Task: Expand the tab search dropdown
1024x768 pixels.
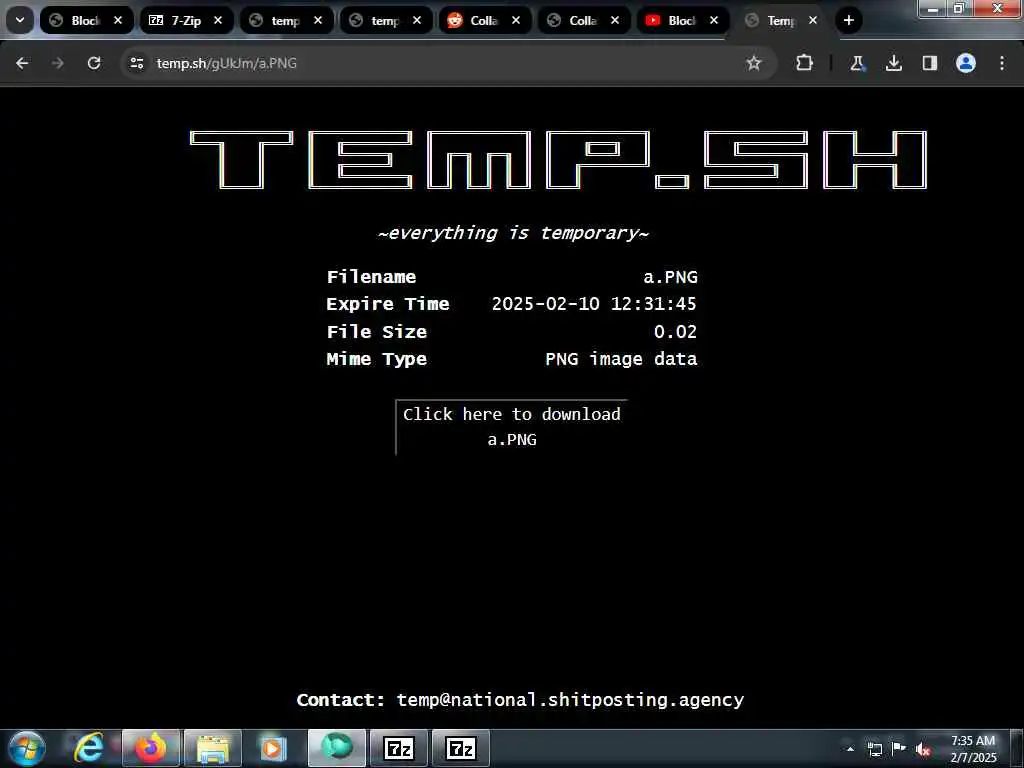Action: (x=20, y=20)
